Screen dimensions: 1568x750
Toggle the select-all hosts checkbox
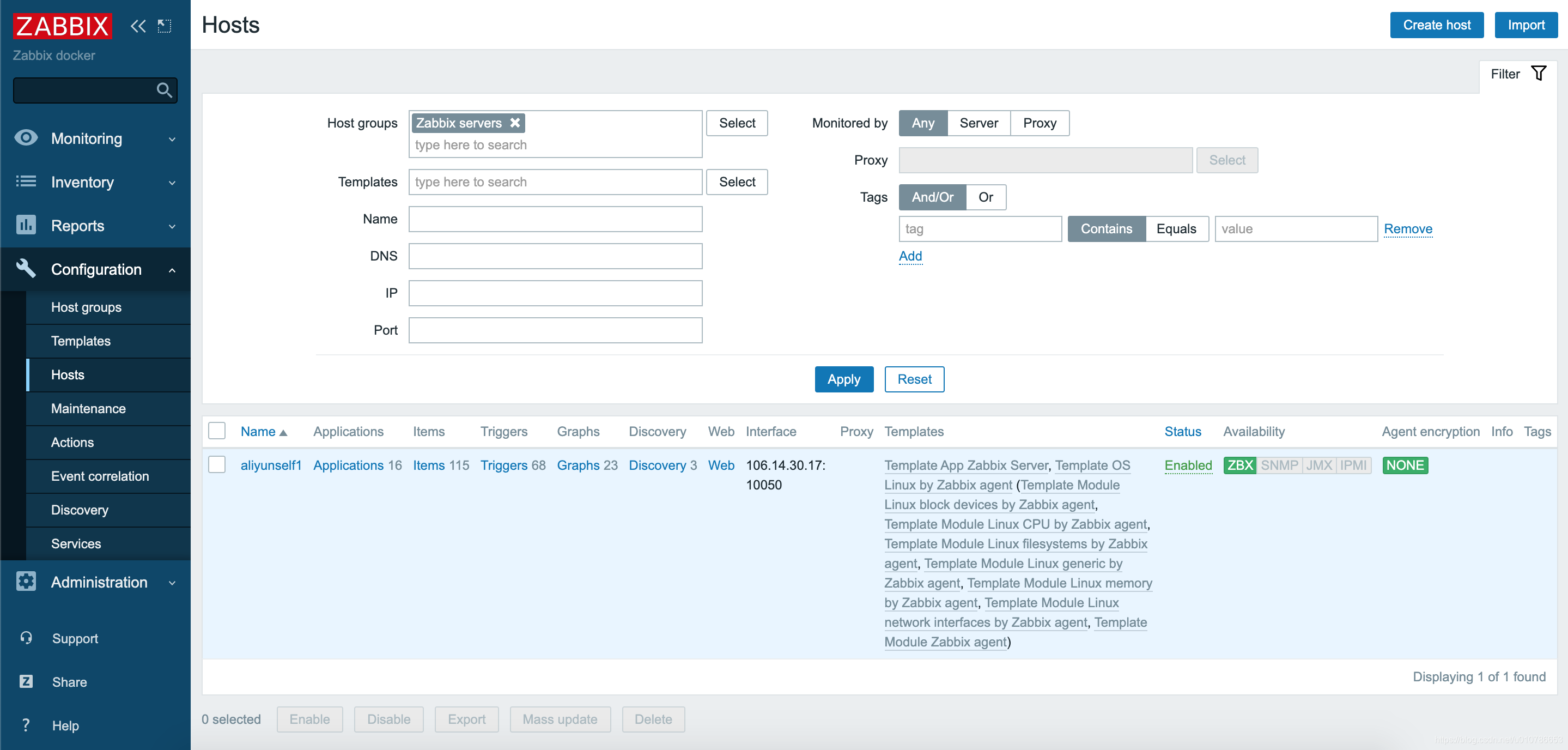click(x=217, y=431)
